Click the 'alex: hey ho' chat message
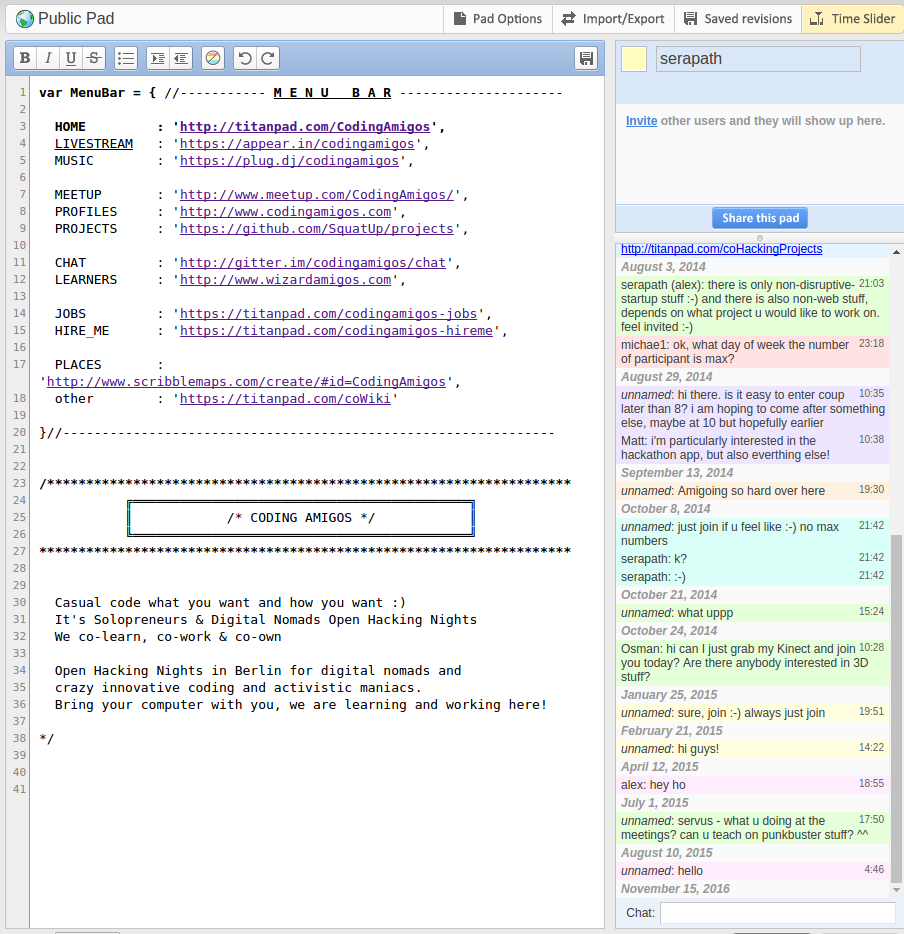The image size is (904, 934). 753,784
